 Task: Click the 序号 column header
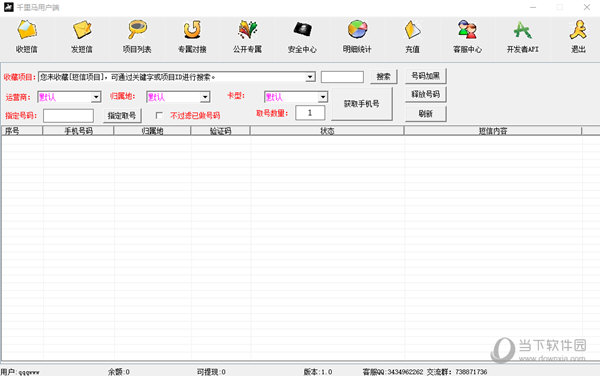click(x=22, y=131)
